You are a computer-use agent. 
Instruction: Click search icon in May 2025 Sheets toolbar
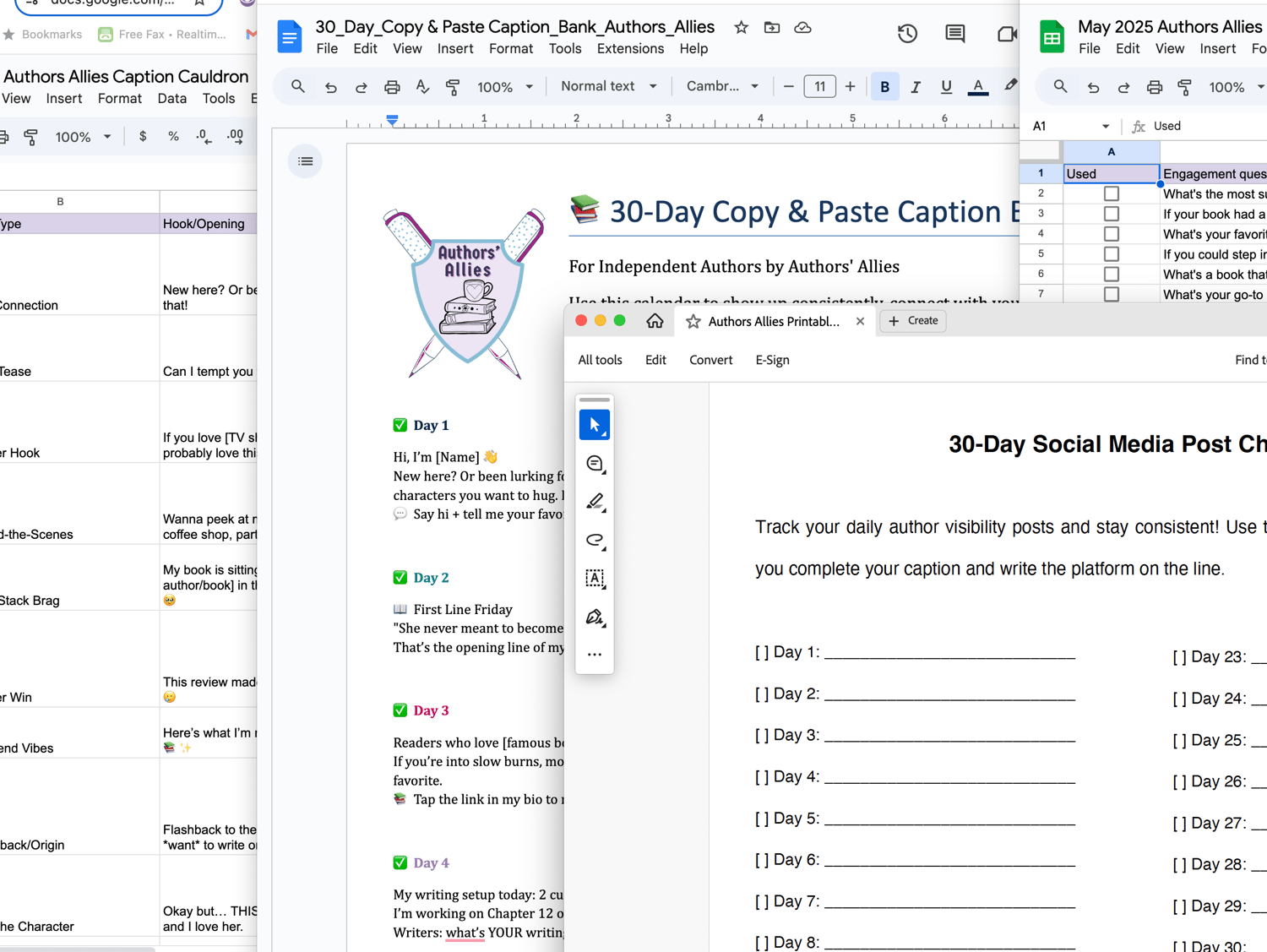pyautogui.click(x=1060, y=87)
